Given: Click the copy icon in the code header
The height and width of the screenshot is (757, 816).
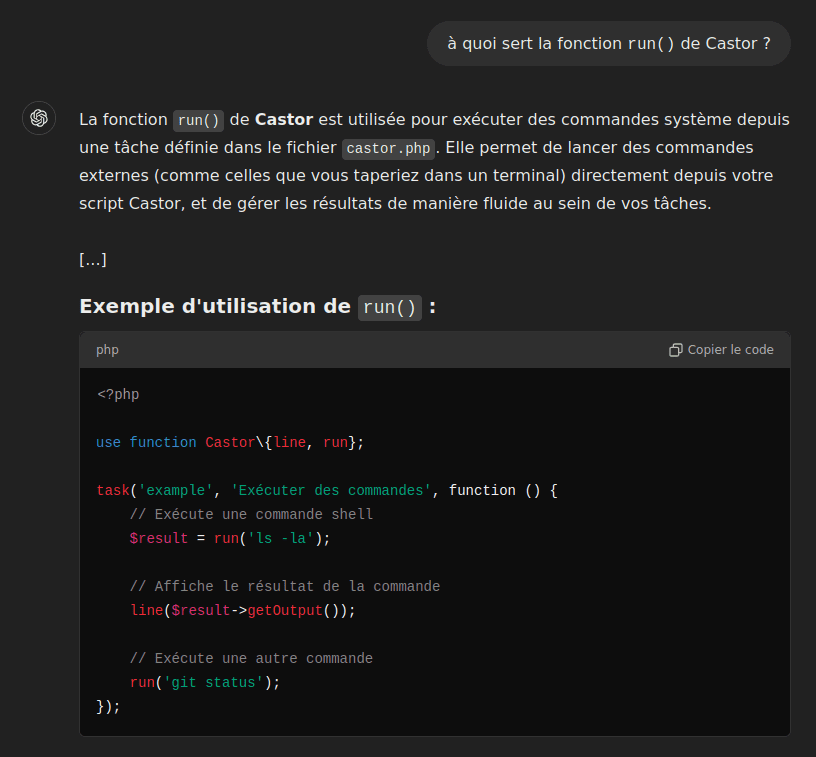Looking at the screenshot, I should pos(676,350).
